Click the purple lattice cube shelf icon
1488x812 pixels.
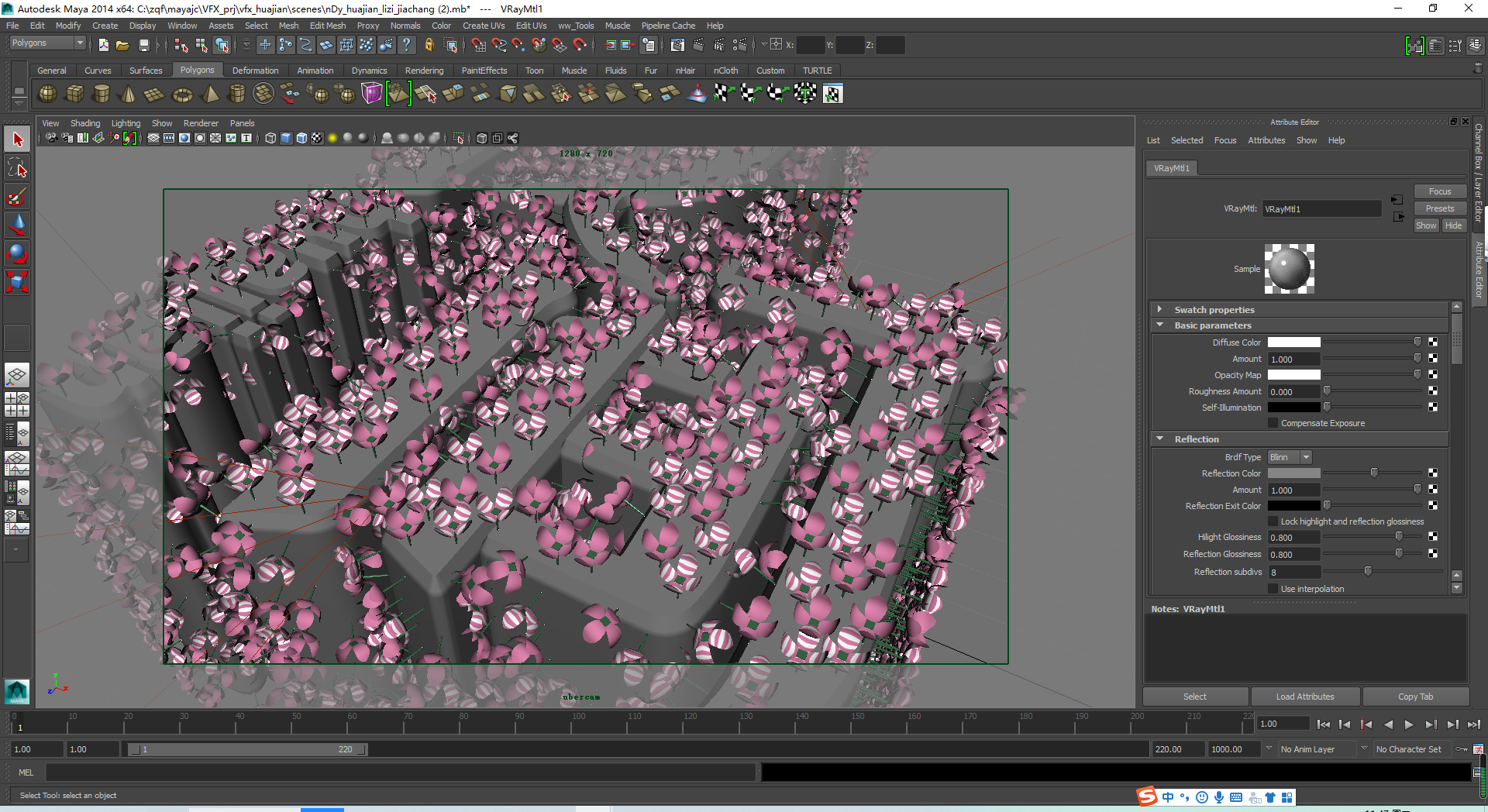372,94
